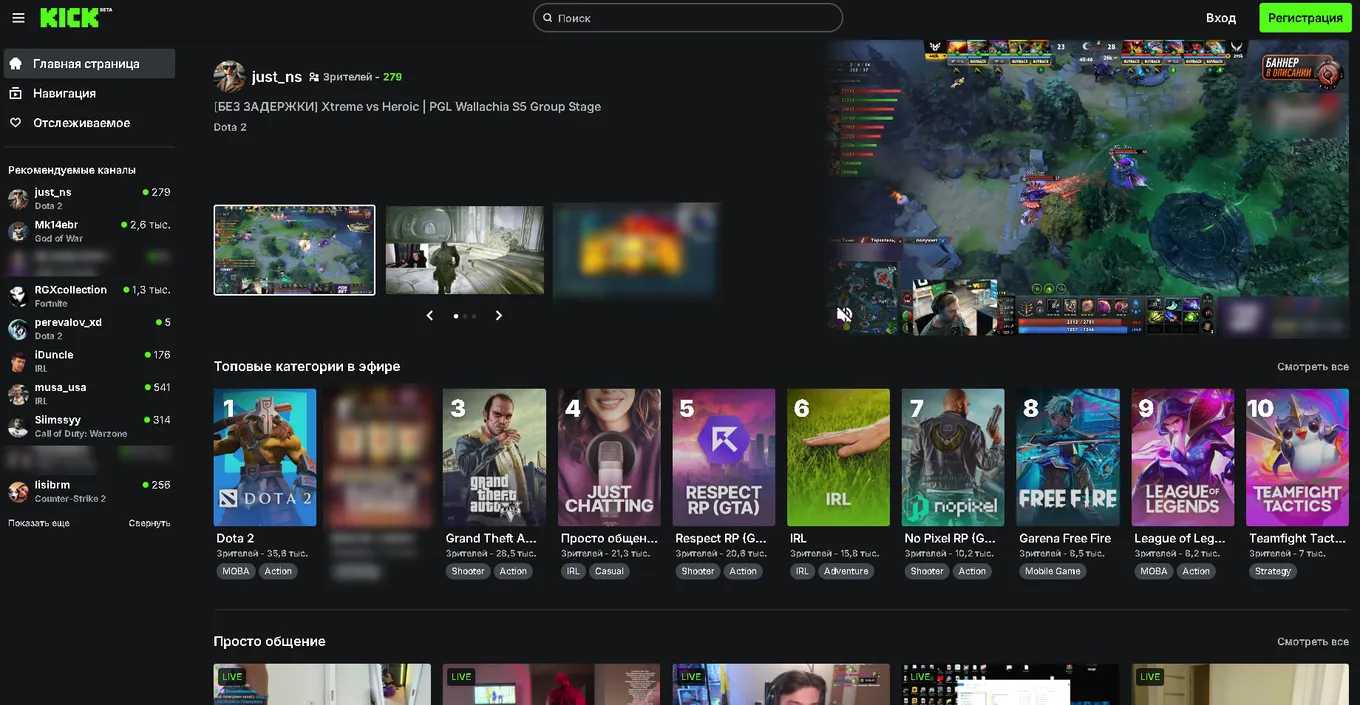
Task: Click the home icon in sidebar
Action: [x=16, y=63]
